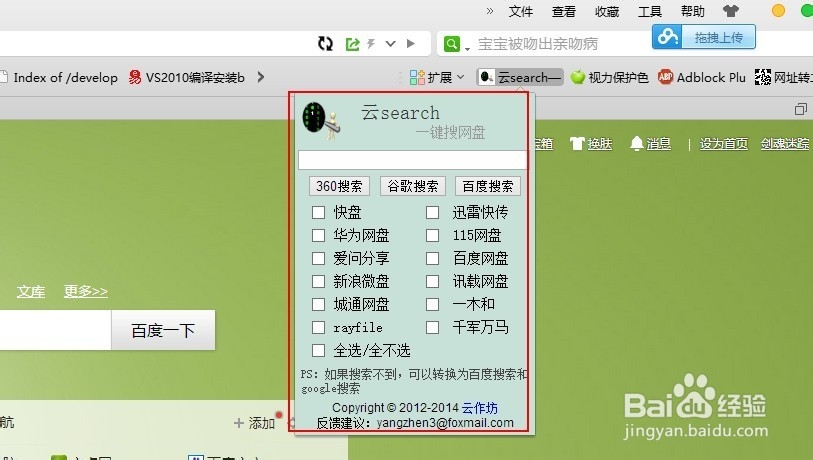
Task: Check the 城通网盘 checkbox
Action: (x=318, y=304)
